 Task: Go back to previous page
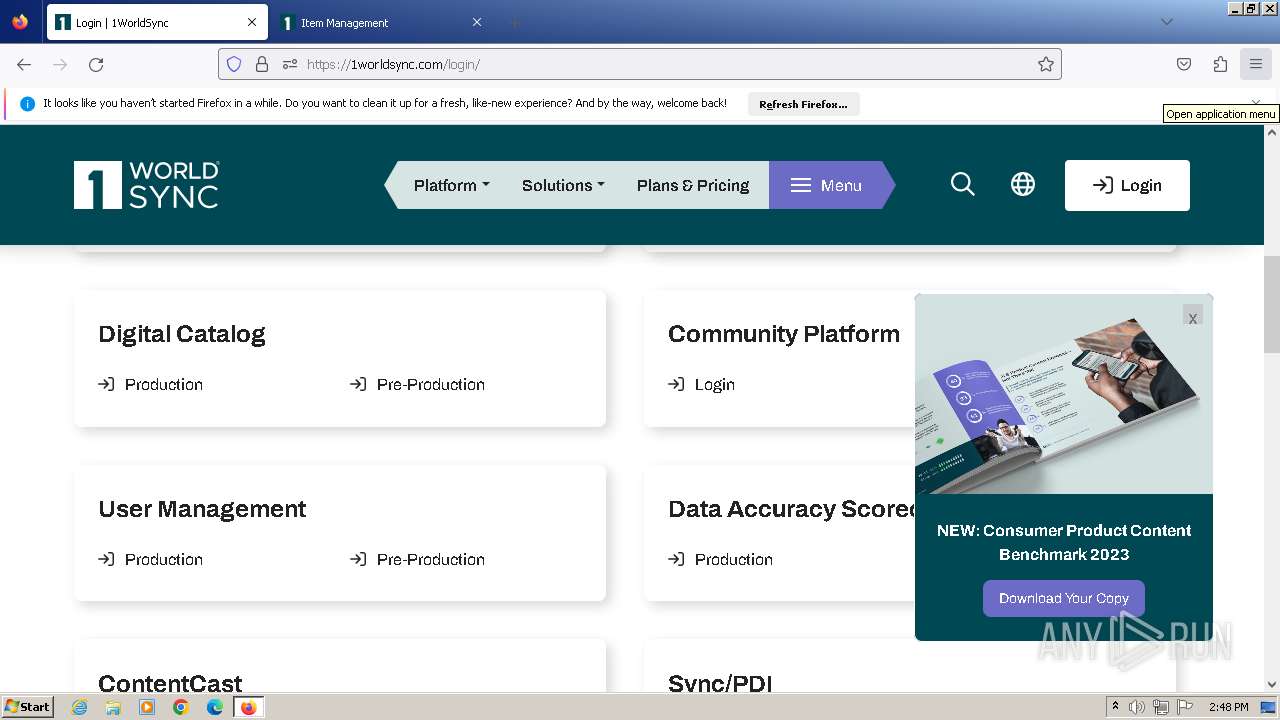[24, 64]
